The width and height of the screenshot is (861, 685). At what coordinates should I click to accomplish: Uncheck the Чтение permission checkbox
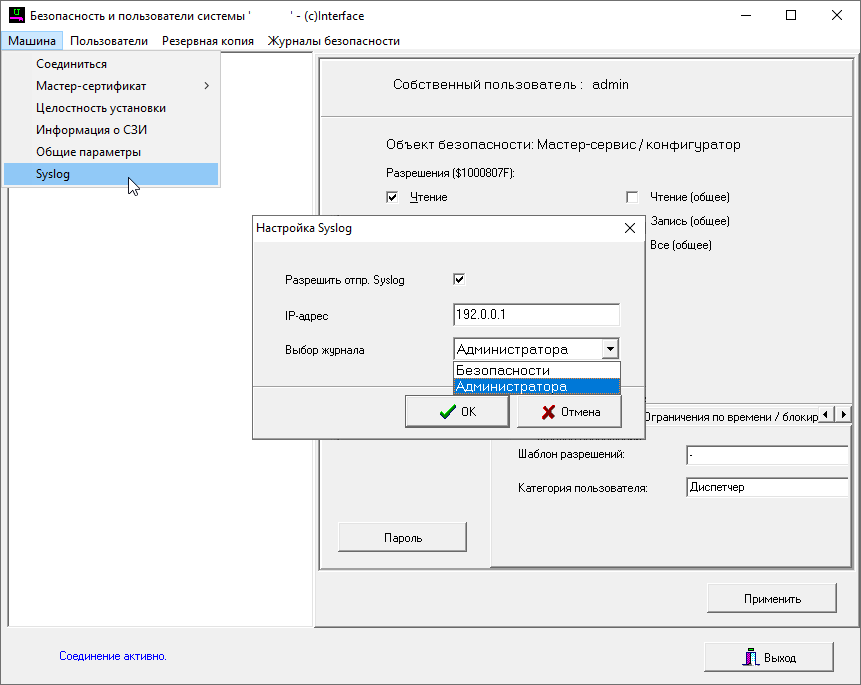click(x=392, y=197)
